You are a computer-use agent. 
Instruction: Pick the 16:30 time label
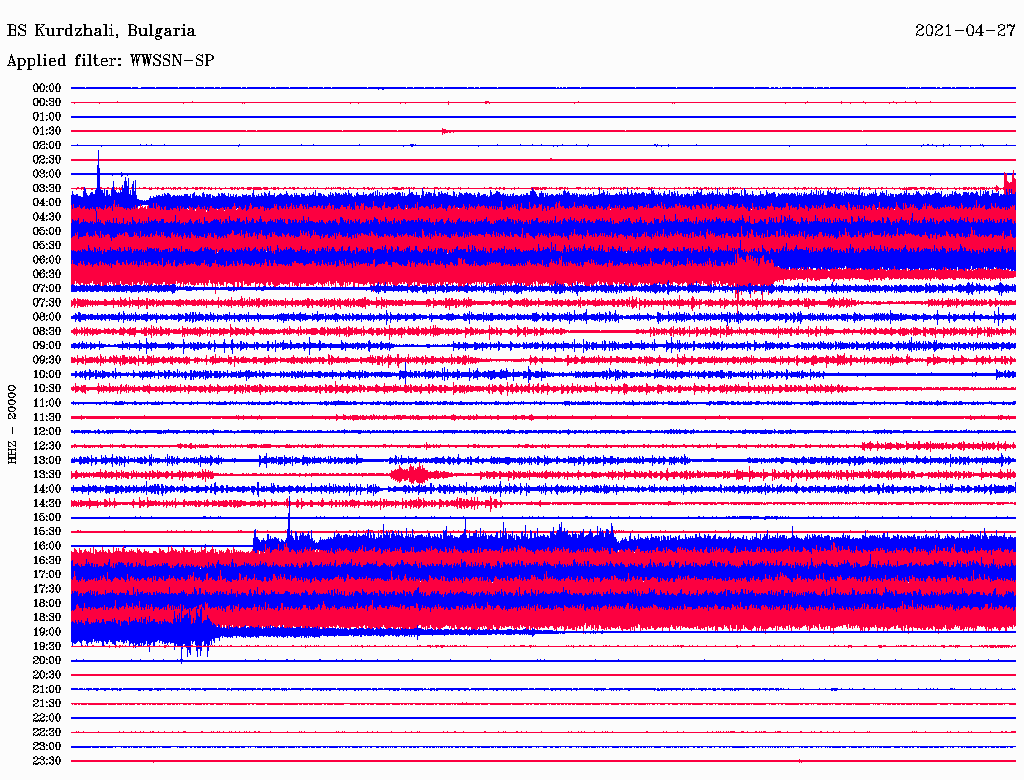click(x=47, y=560)
